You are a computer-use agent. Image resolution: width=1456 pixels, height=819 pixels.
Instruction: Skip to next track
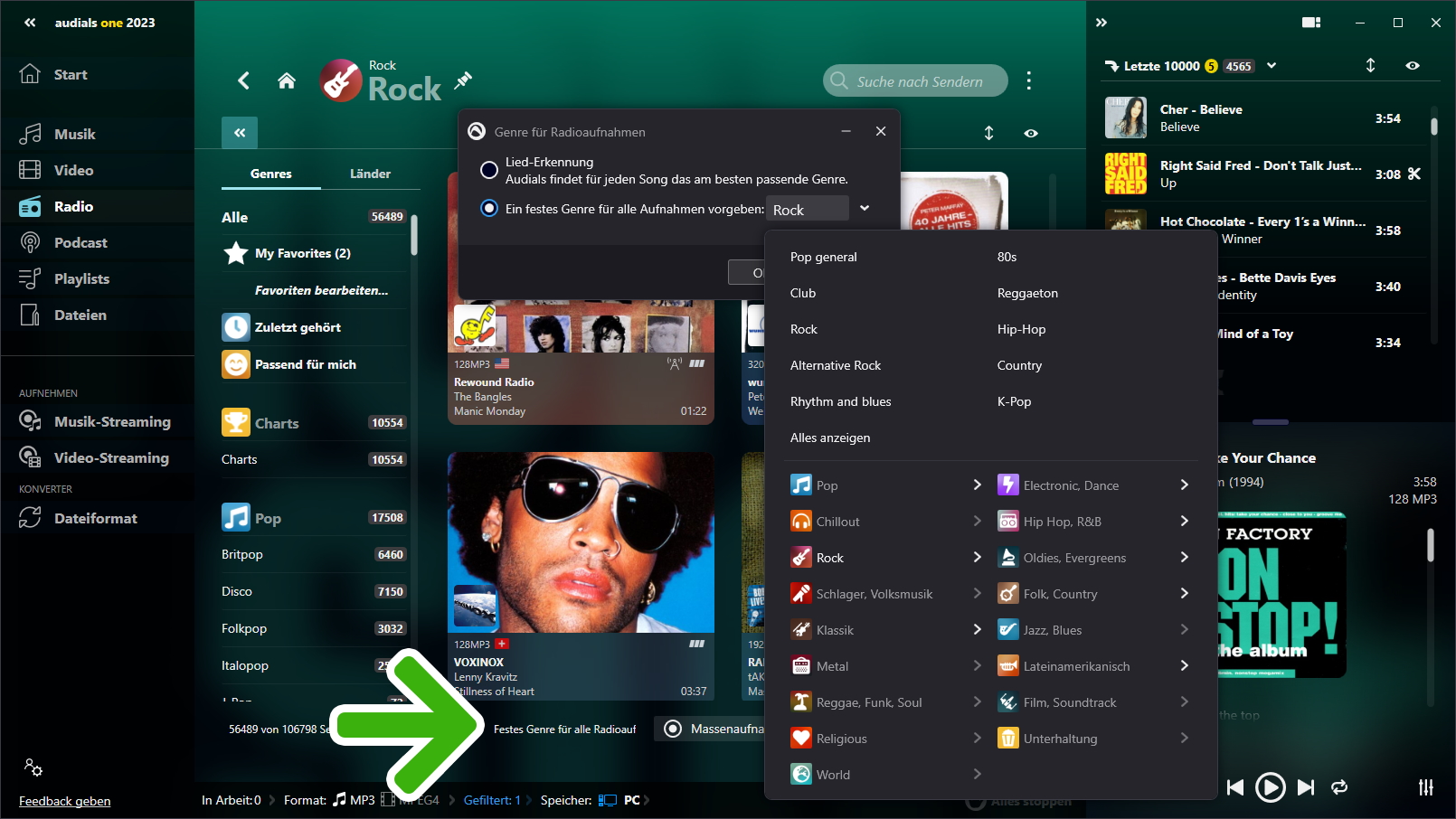tap(1306, 787)
